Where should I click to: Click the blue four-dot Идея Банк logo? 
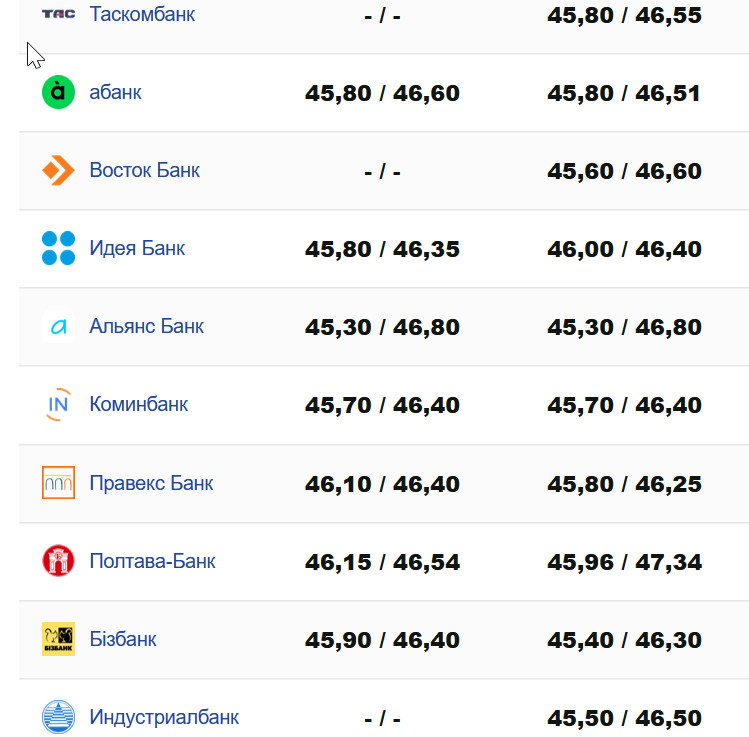point(58,248)
